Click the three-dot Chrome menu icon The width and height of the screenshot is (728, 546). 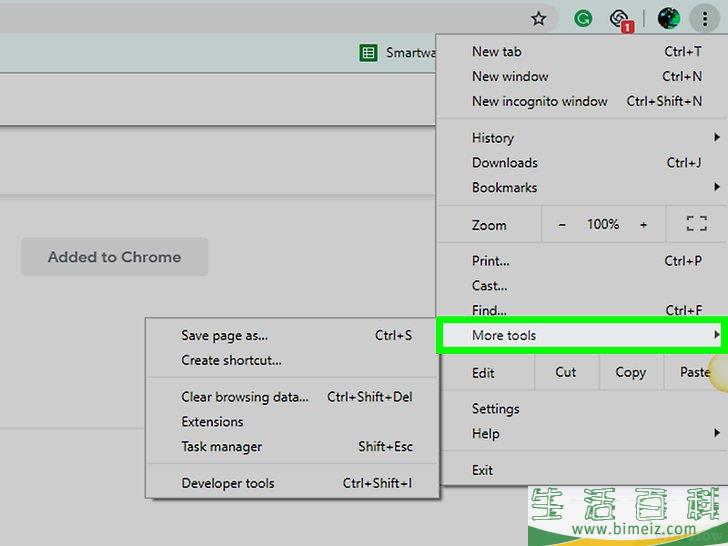click(705, 18)
